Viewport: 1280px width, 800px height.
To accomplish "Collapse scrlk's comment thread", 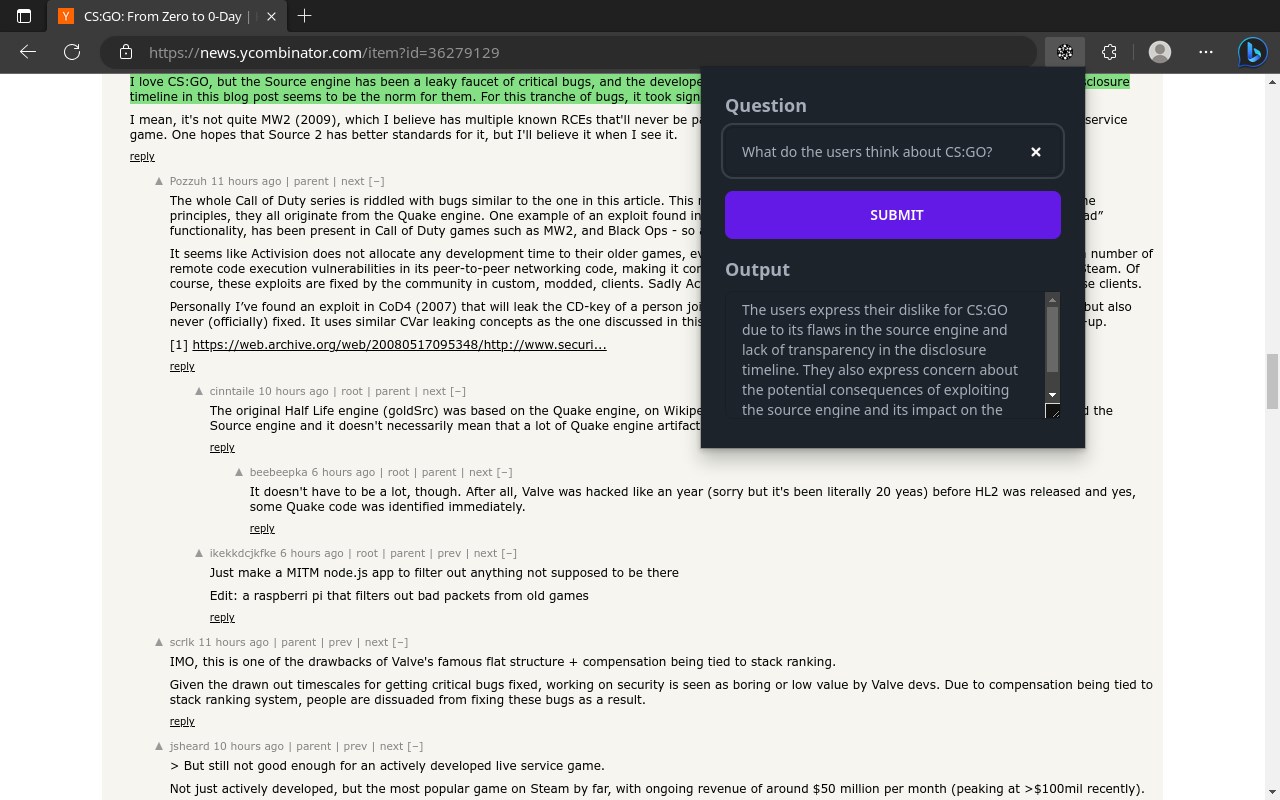I will pos(400,642).
